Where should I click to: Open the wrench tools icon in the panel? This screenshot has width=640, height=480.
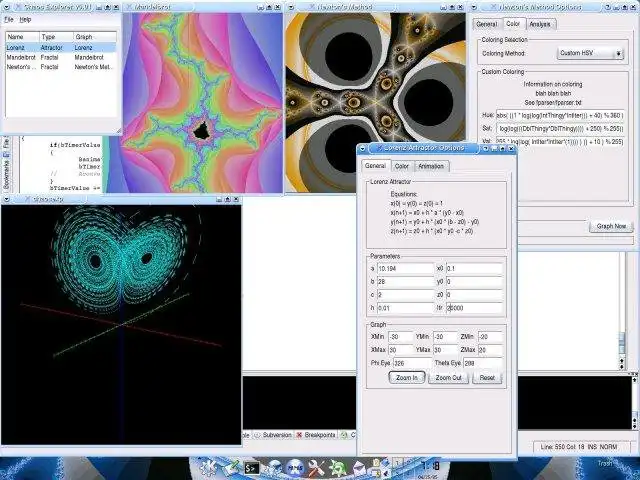coord(316,467)
